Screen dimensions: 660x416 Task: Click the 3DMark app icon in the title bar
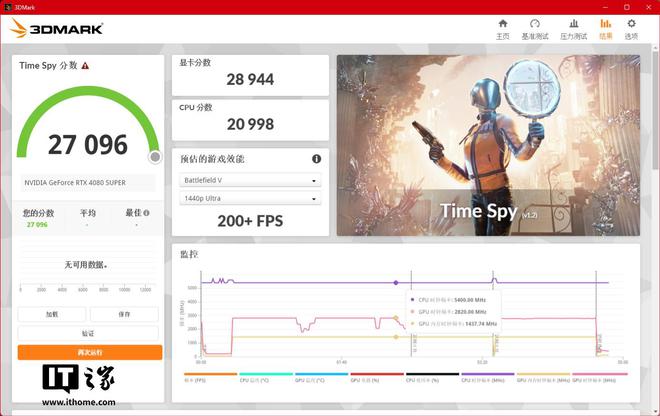(x=8, y=7)
